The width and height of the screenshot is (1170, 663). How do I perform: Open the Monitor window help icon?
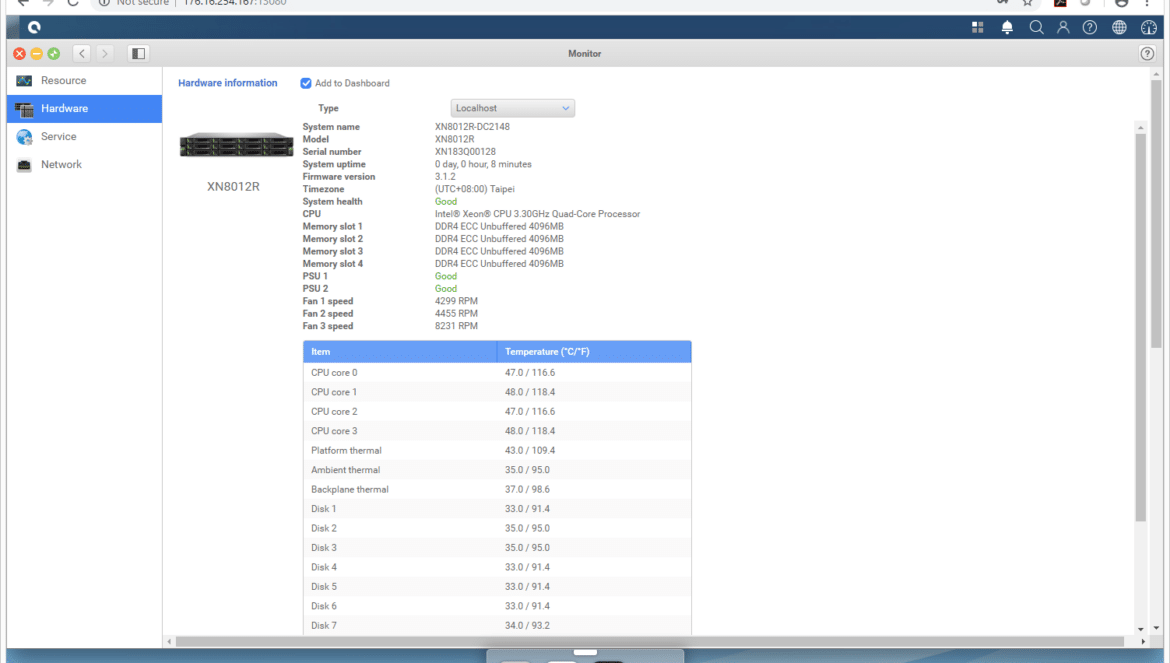[1147, 54]
